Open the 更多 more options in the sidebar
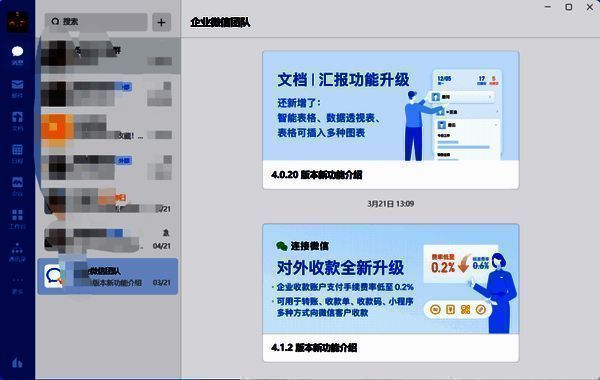The width and height of the screenshot is (600, 380). click(17, 285)
